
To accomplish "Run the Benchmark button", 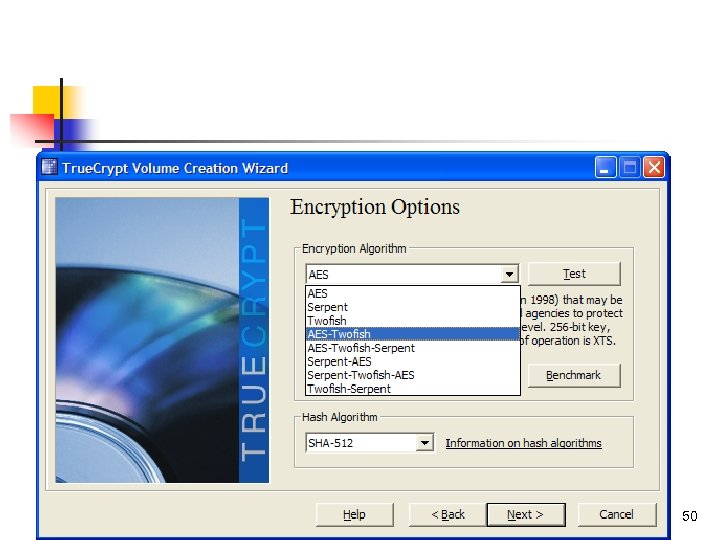I will pos(574,376).
